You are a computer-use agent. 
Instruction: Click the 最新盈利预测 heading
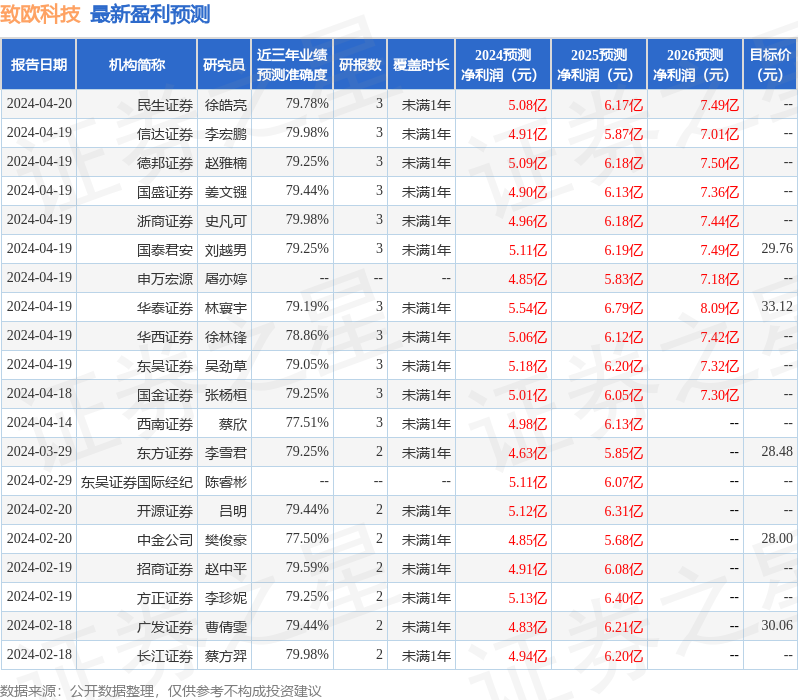point(150,14)
